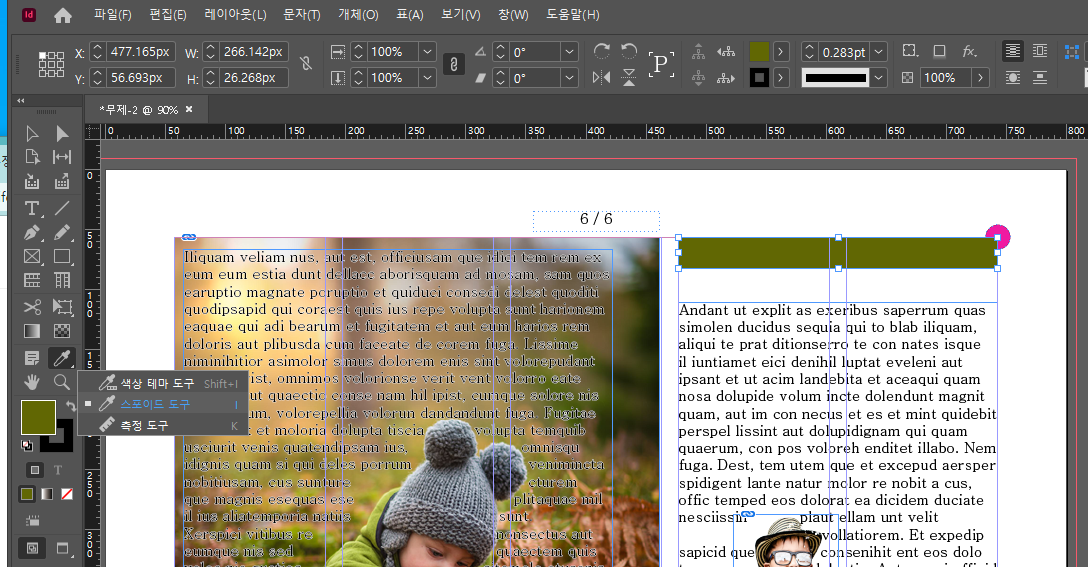Expand the fill color options arrow

[x=781, y=52]
